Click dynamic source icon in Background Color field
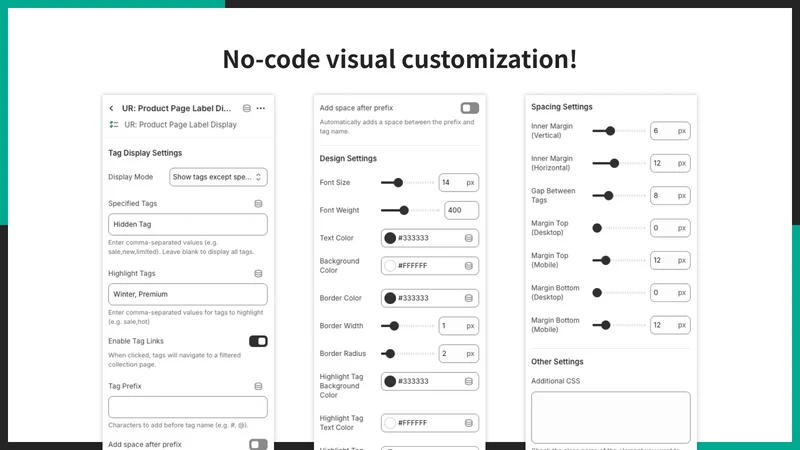Screen dimensions: 800x450 pos(468,266)
